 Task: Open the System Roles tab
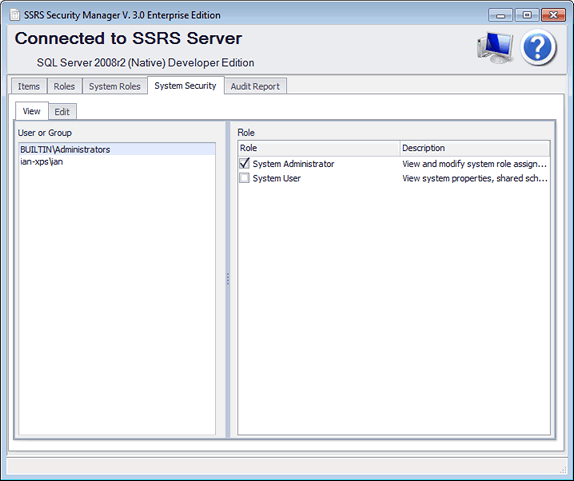[115, 86]
